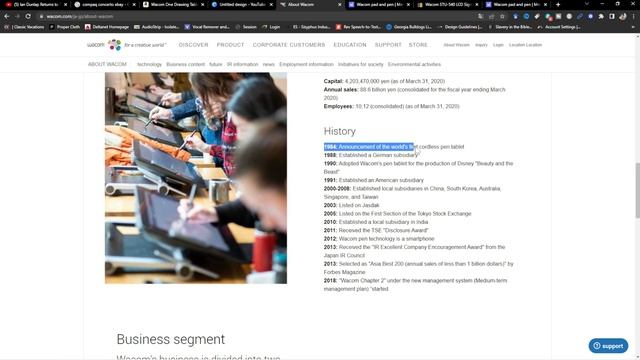Screen dimensions: 640x360
Task: Click the 2003 Listed on Jasdak line
Action: pos(351,205)
